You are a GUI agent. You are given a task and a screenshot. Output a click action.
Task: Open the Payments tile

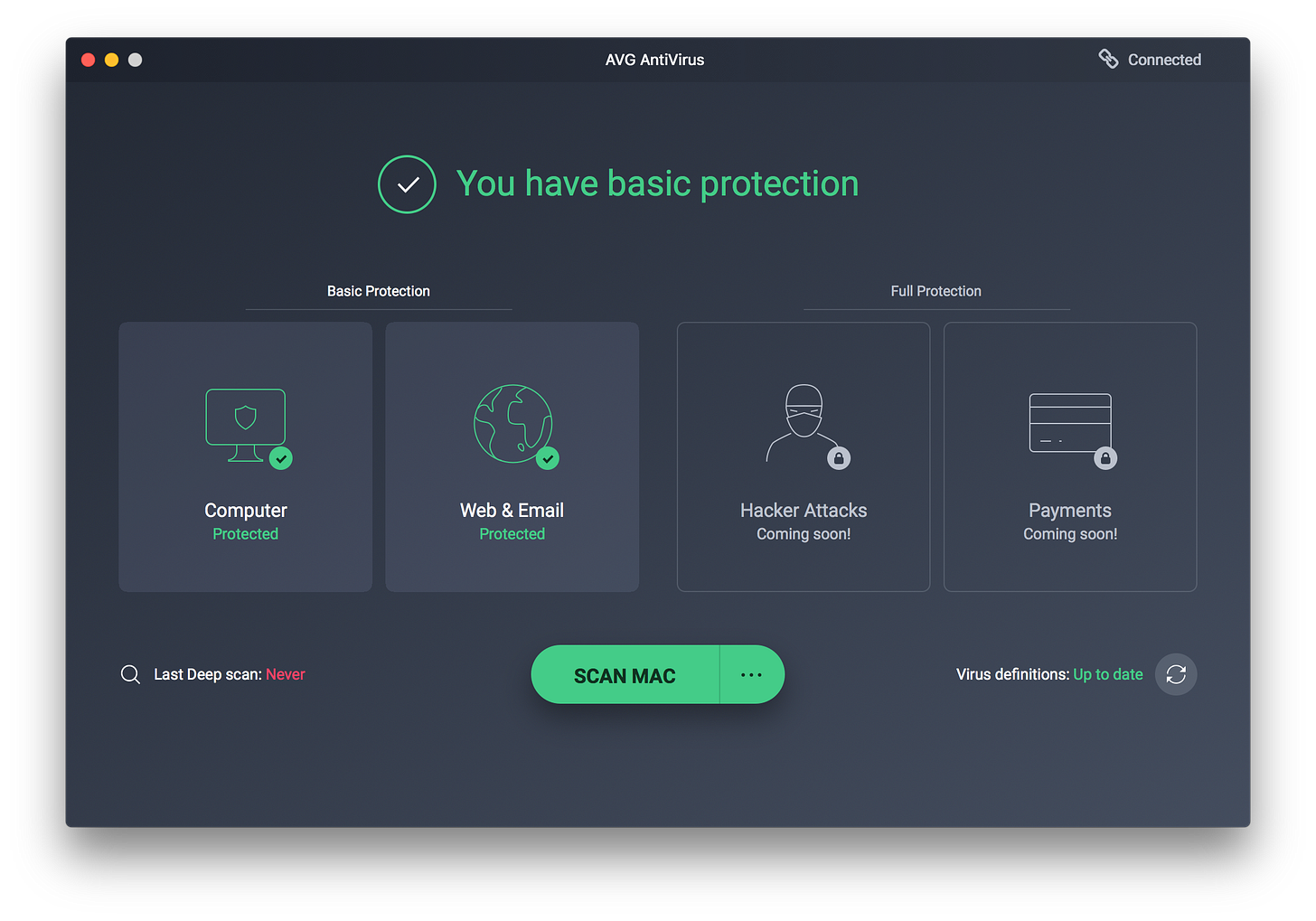tap(1070, 457)
